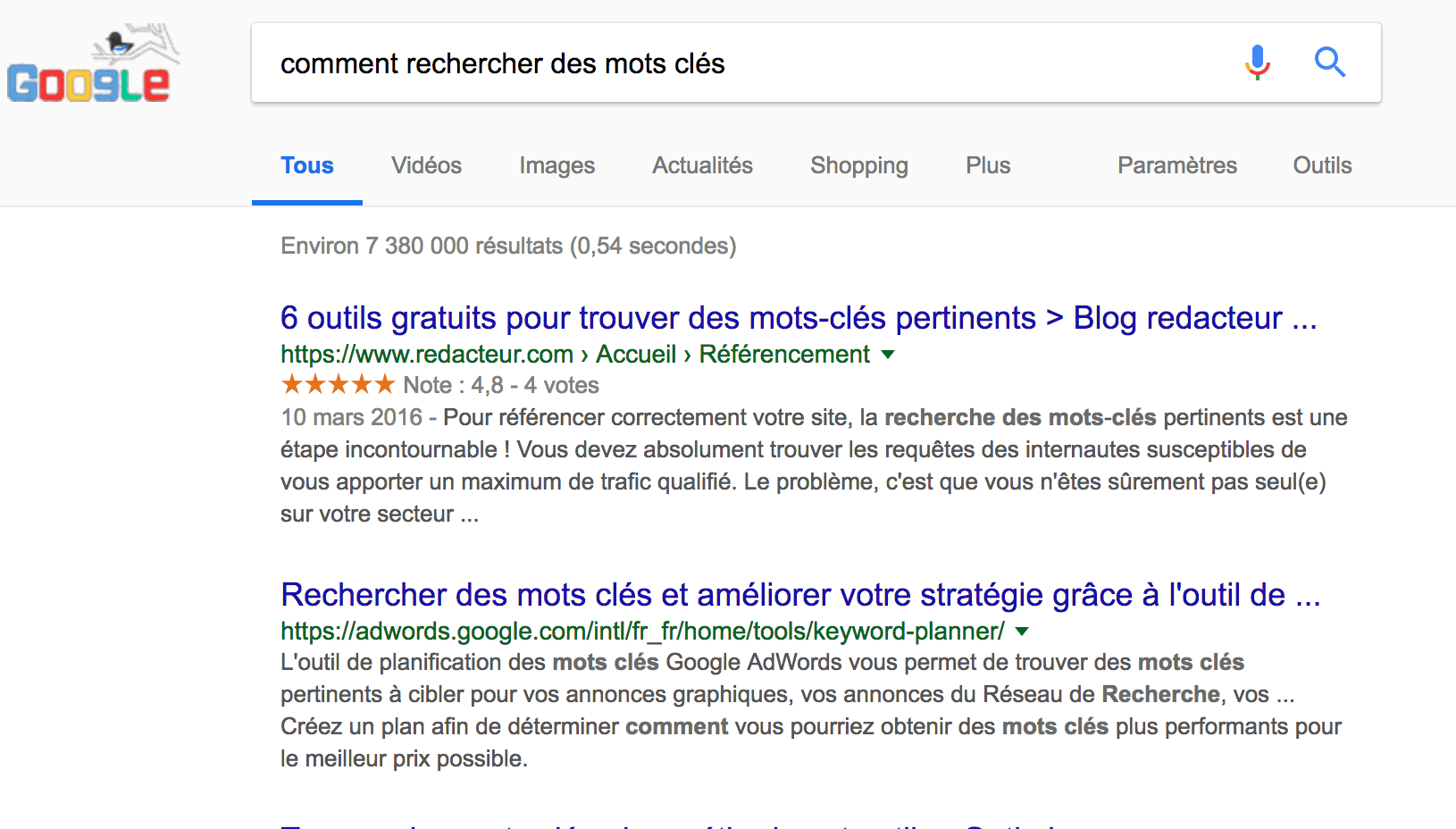Select the Vidéos search filter
The width and height of the screenshot is (1456, 829).
click(425, 165)
